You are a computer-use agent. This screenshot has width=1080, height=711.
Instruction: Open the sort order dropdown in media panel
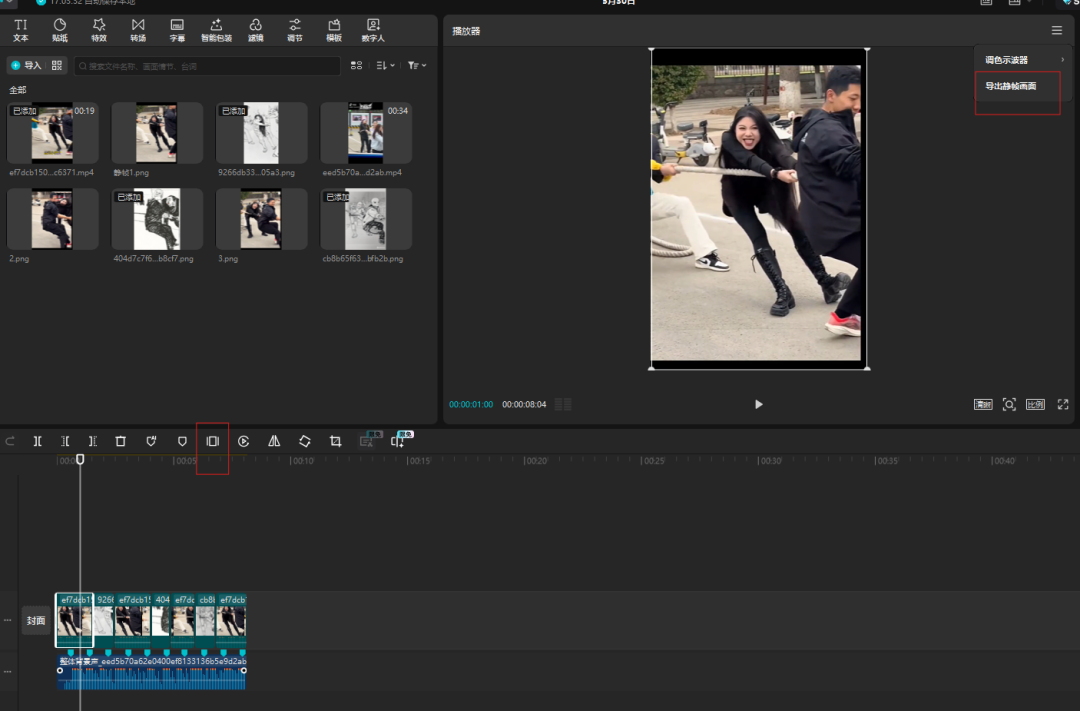385,66
